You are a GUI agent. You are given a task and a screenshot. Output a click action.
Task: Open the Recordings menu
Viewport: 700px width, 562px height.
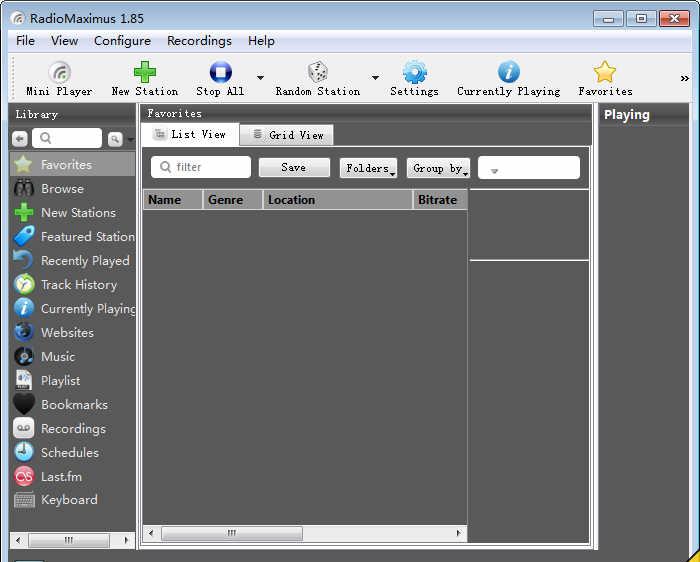[x=199, y=41]
